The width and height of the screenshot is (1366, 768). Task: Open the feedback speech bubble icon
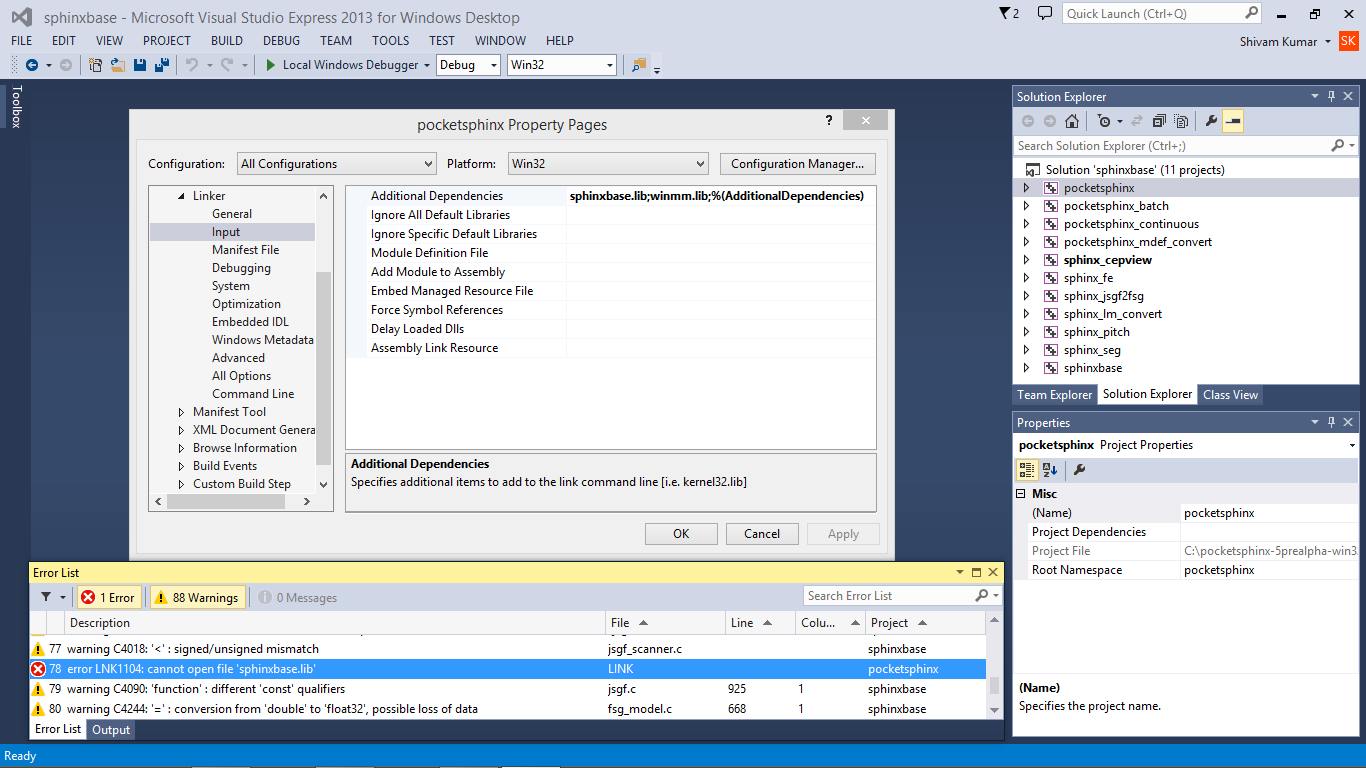tap(1045, 13)
